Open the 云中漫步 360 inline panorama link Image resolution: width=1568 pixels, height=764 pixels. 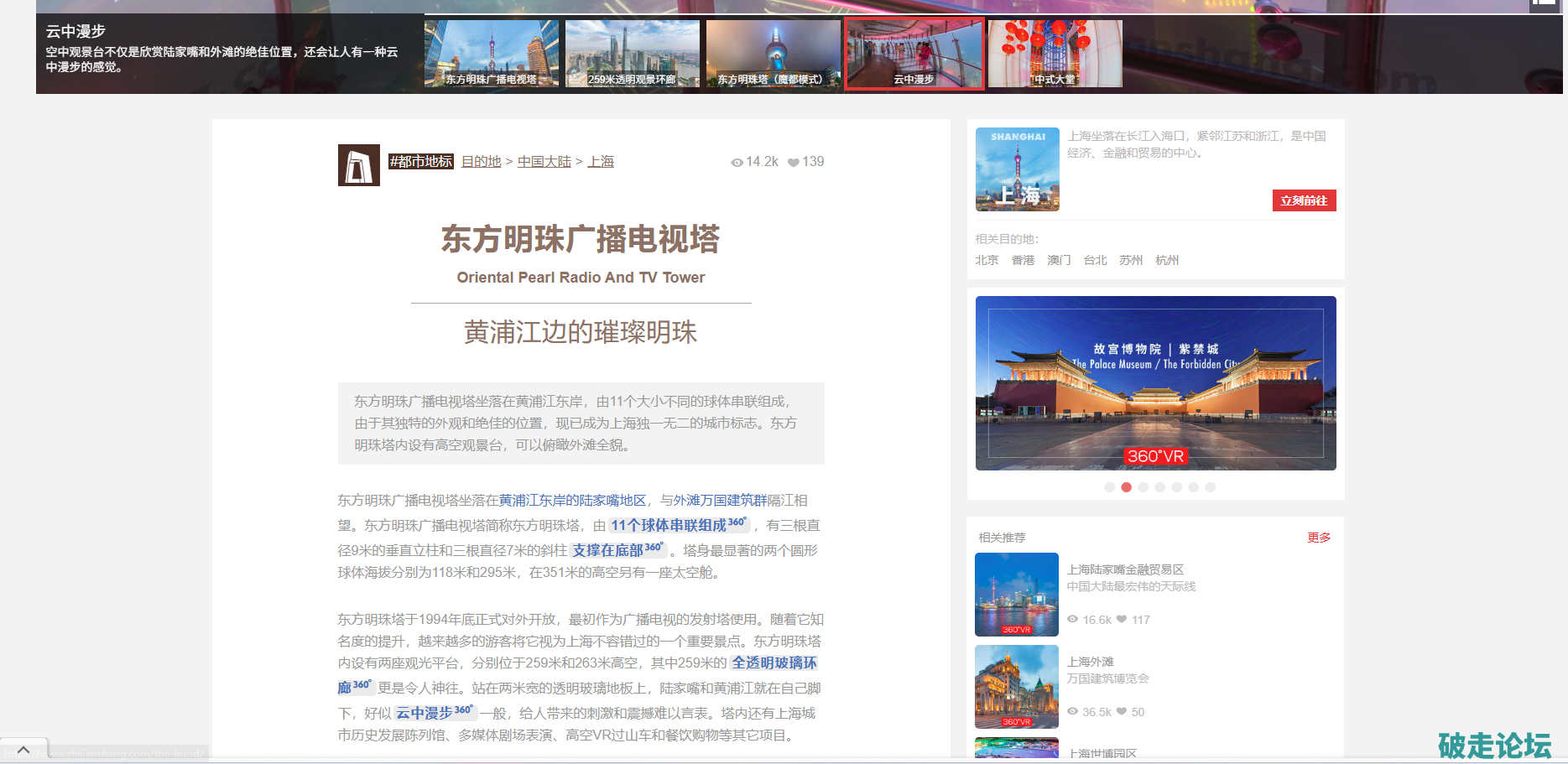point(435,713)
